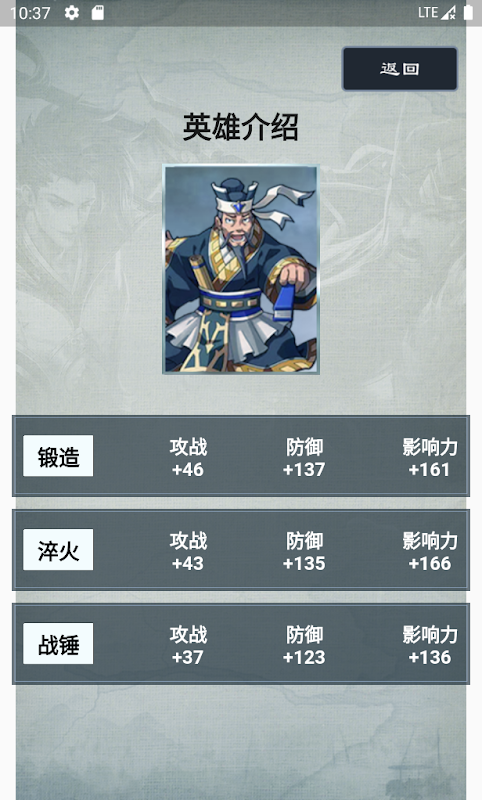Click 防御 +123 stat in 战锤 row
This screenshot has width=482, height=800.
(x=304, y=645)
